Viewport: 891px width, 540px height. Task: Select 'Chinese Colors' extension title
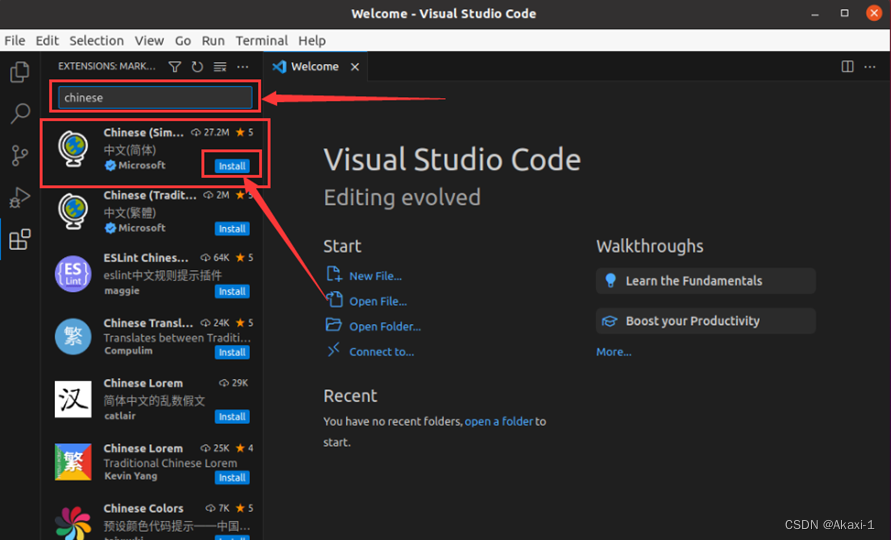[143, 508]
